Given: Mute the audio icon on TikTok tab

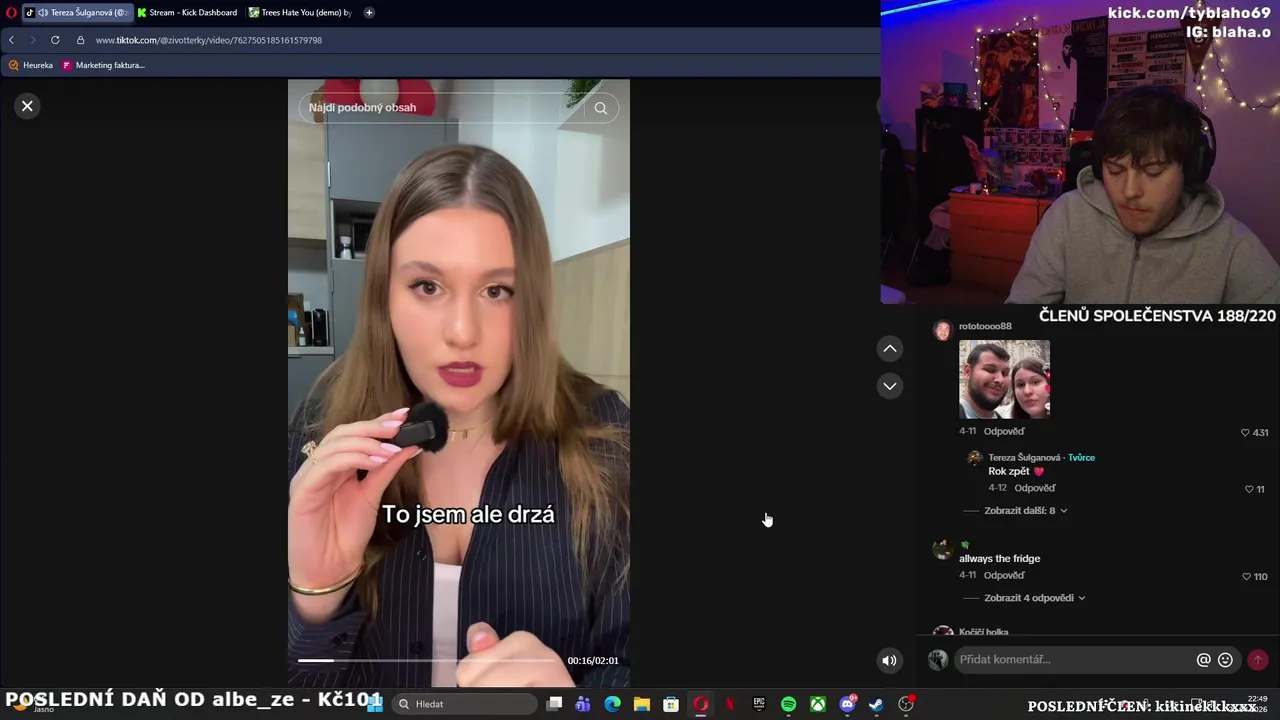Looking at the screenshot, I should [x=43, y=13].
